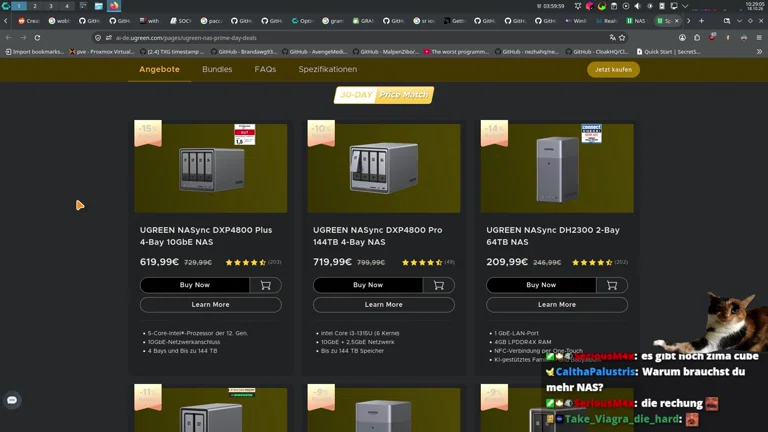This screenshot has height=432, width=768.
Task: Learn More about DH2300 2-Bay
Action: pyautogui.click(x=557, y=305)
